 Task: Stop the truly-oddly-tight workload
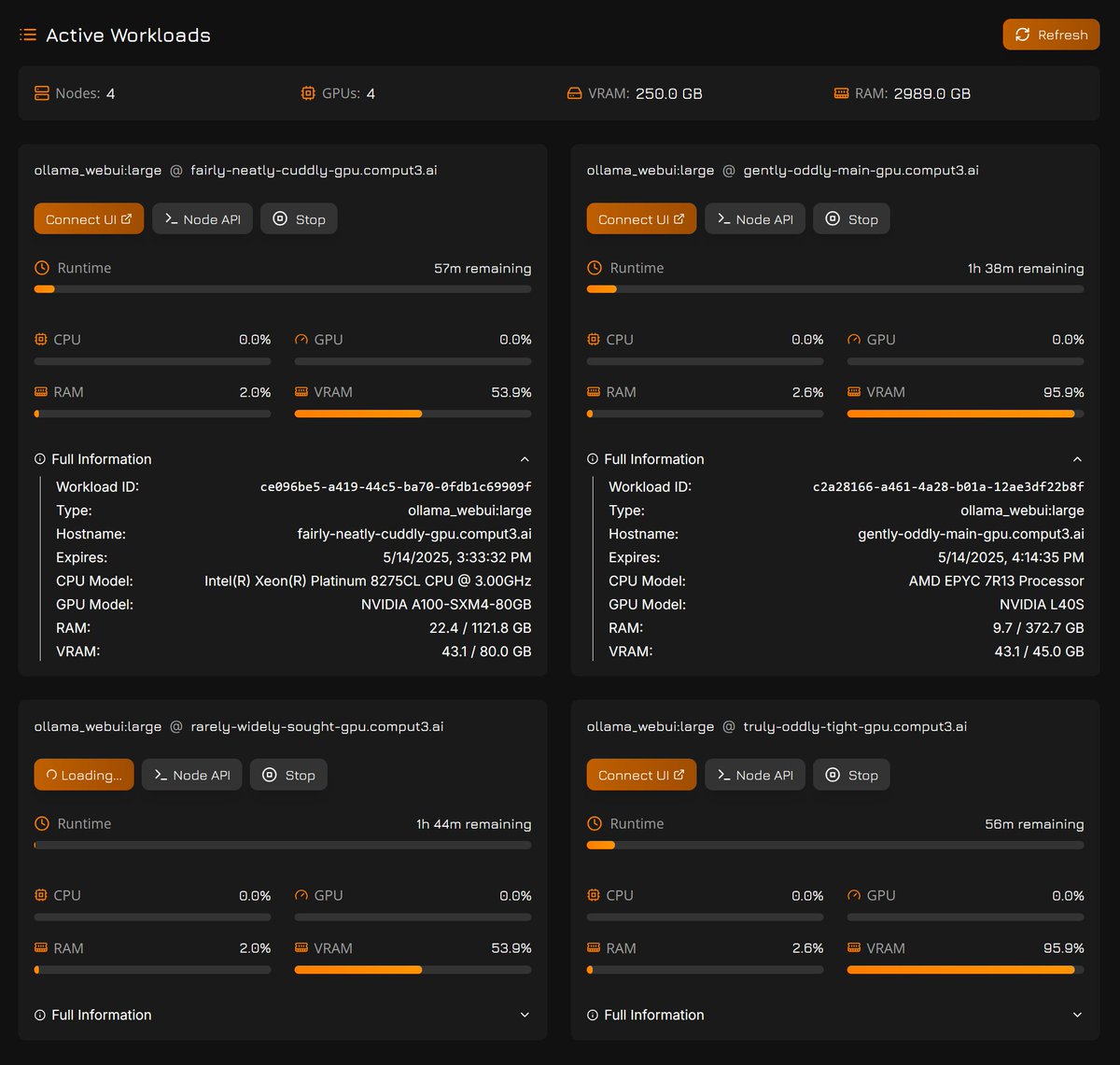(850, 774)
